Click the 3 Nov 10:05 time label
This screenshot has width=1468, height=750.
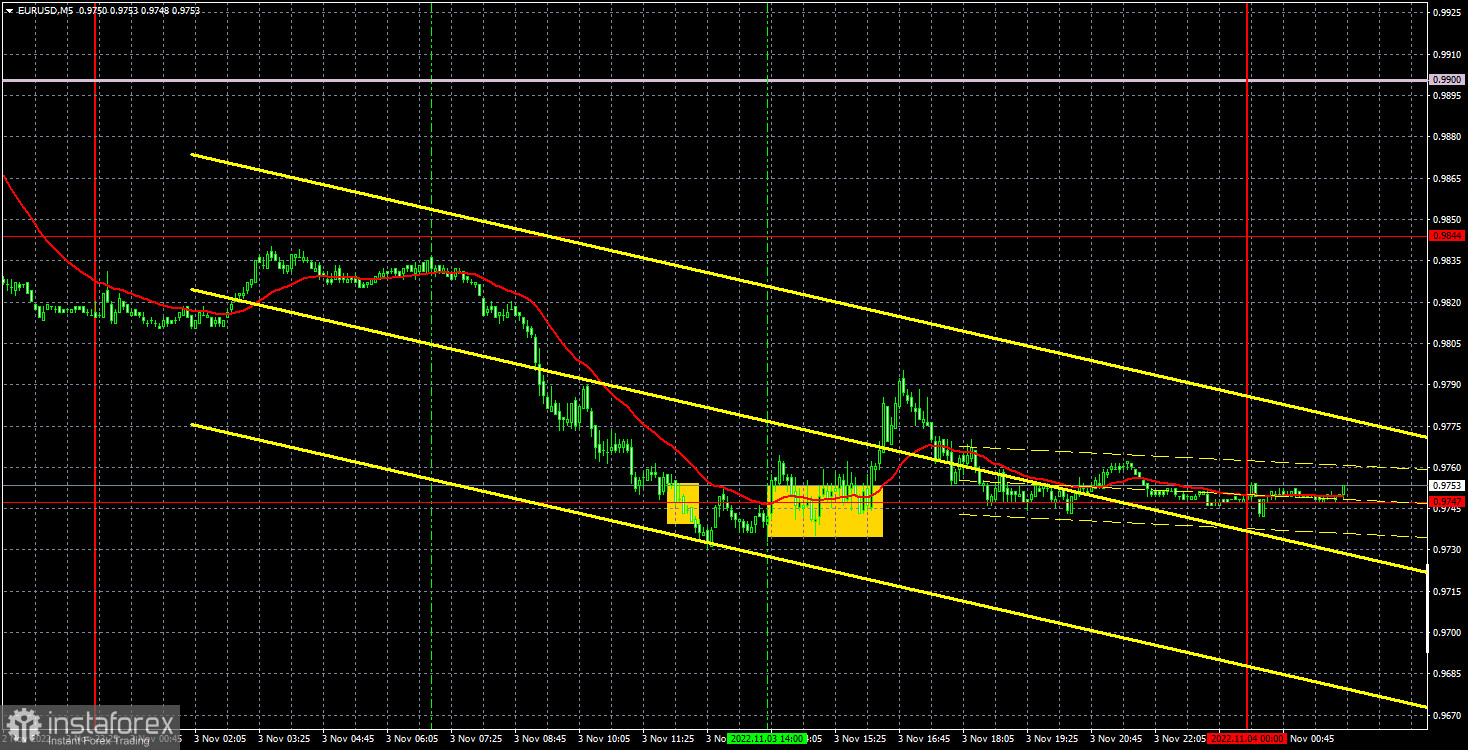605,739
